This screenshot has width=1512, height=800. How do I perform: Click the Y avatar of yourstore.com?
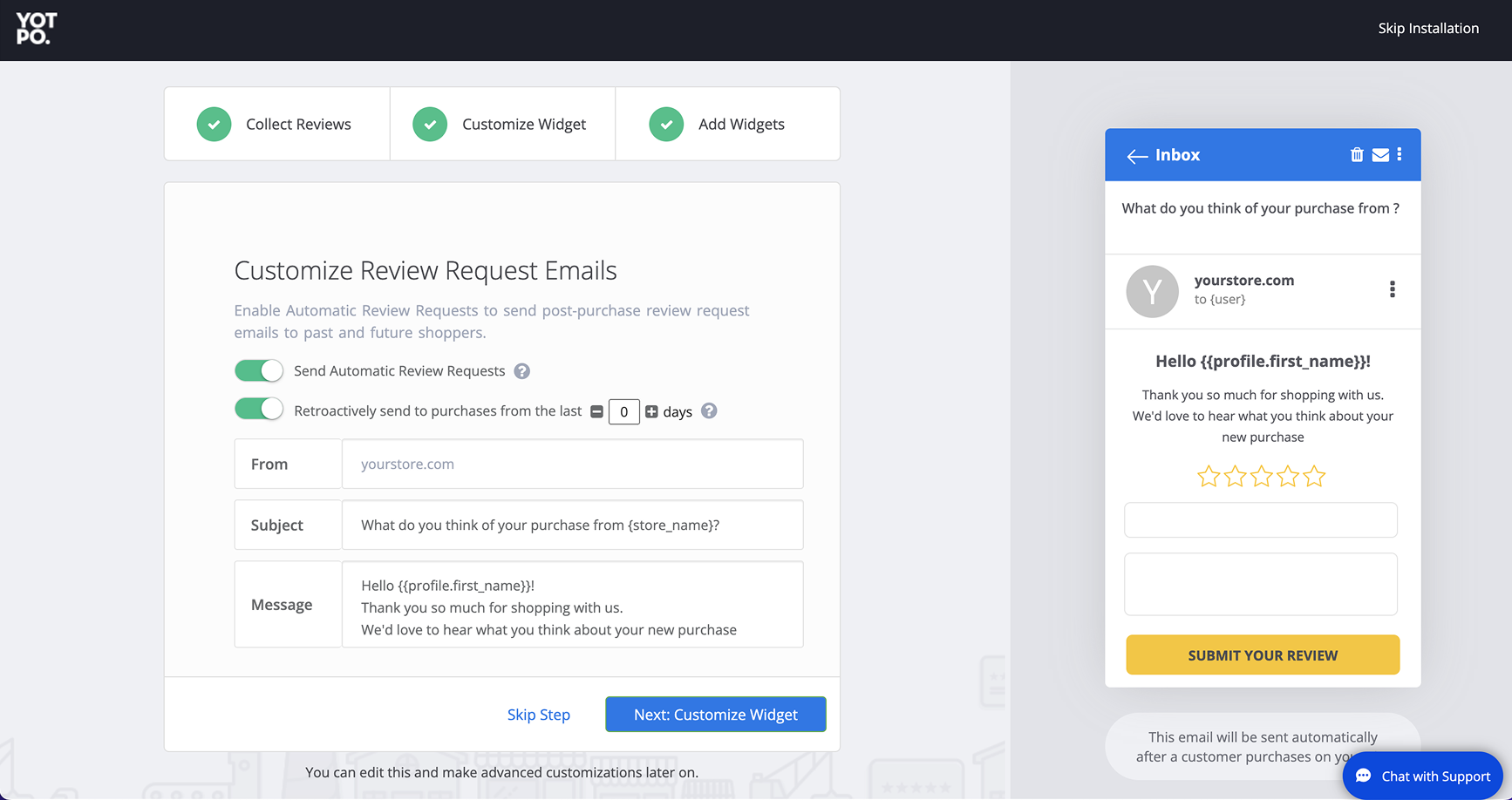pyautogui.click(x=1152, y=291)
